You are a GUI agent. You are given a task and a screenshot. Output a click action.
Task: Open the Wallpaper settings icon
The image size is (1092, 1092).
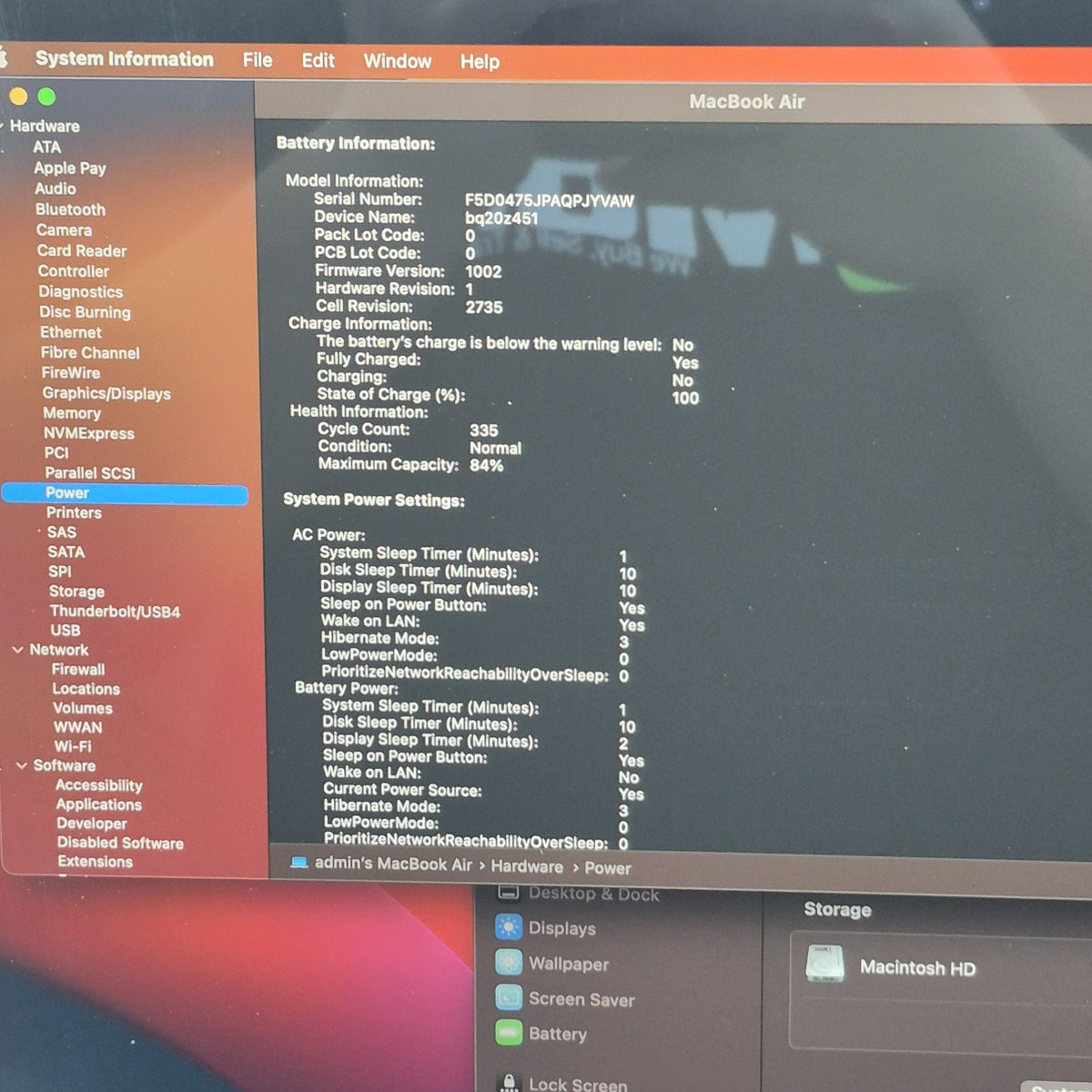(508, 963)
